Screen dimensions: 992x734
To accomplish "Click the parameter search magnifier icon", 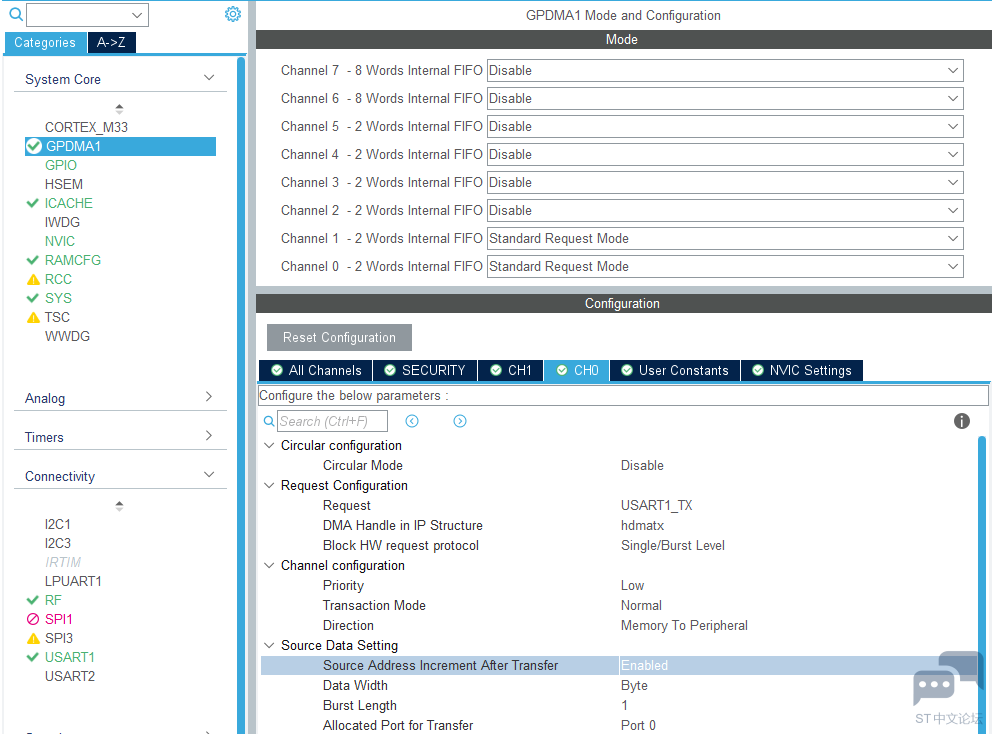I will pos(269,421).
